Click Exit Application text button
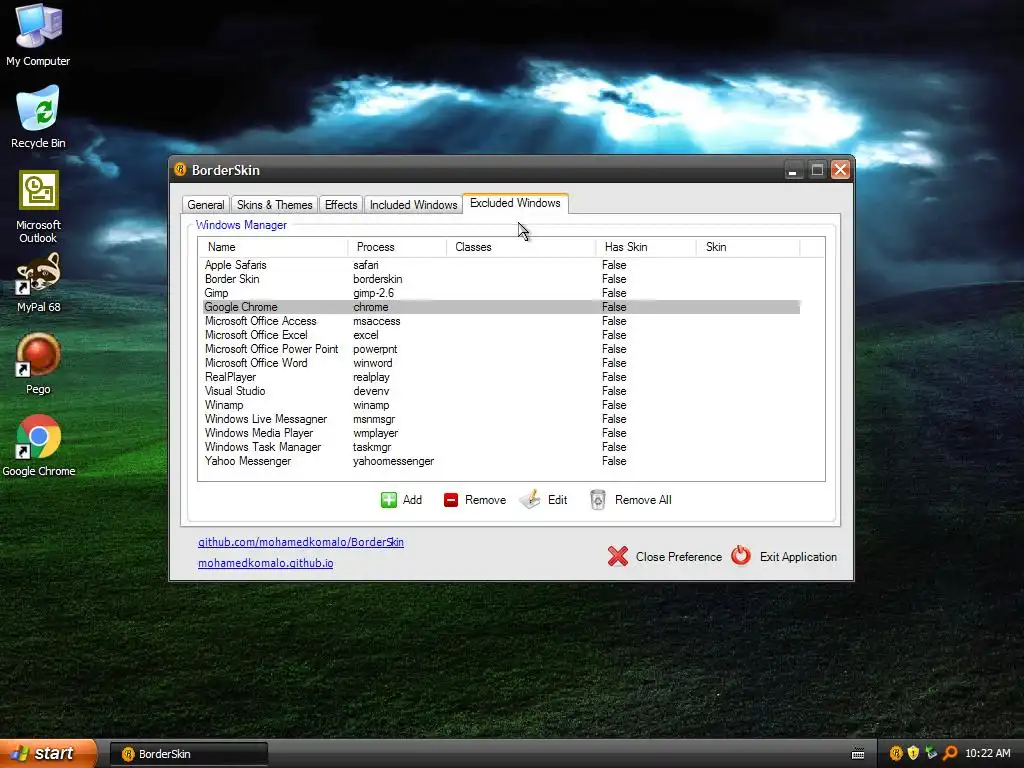This screenshot has height=768, width=1024. tap(798, 556)
